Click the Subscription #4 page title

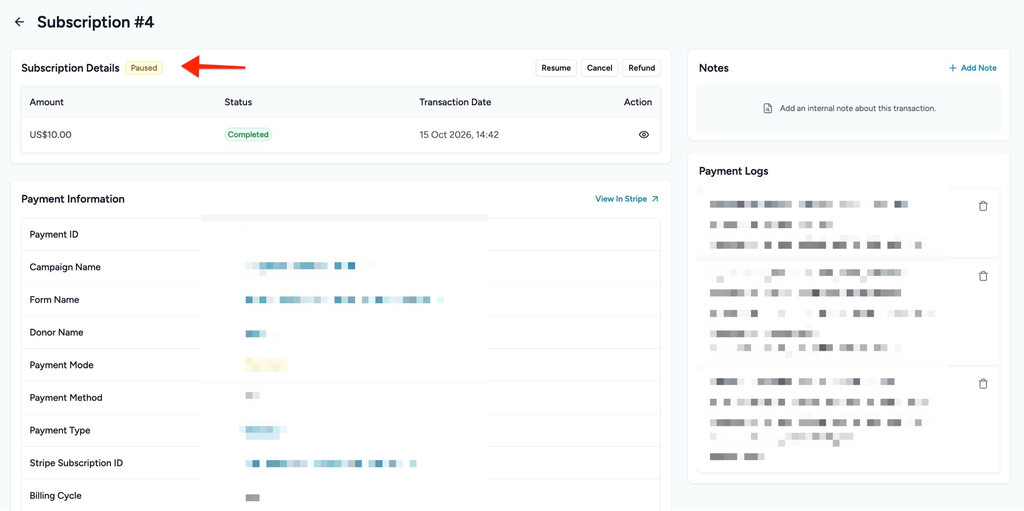tap(95, 22)
